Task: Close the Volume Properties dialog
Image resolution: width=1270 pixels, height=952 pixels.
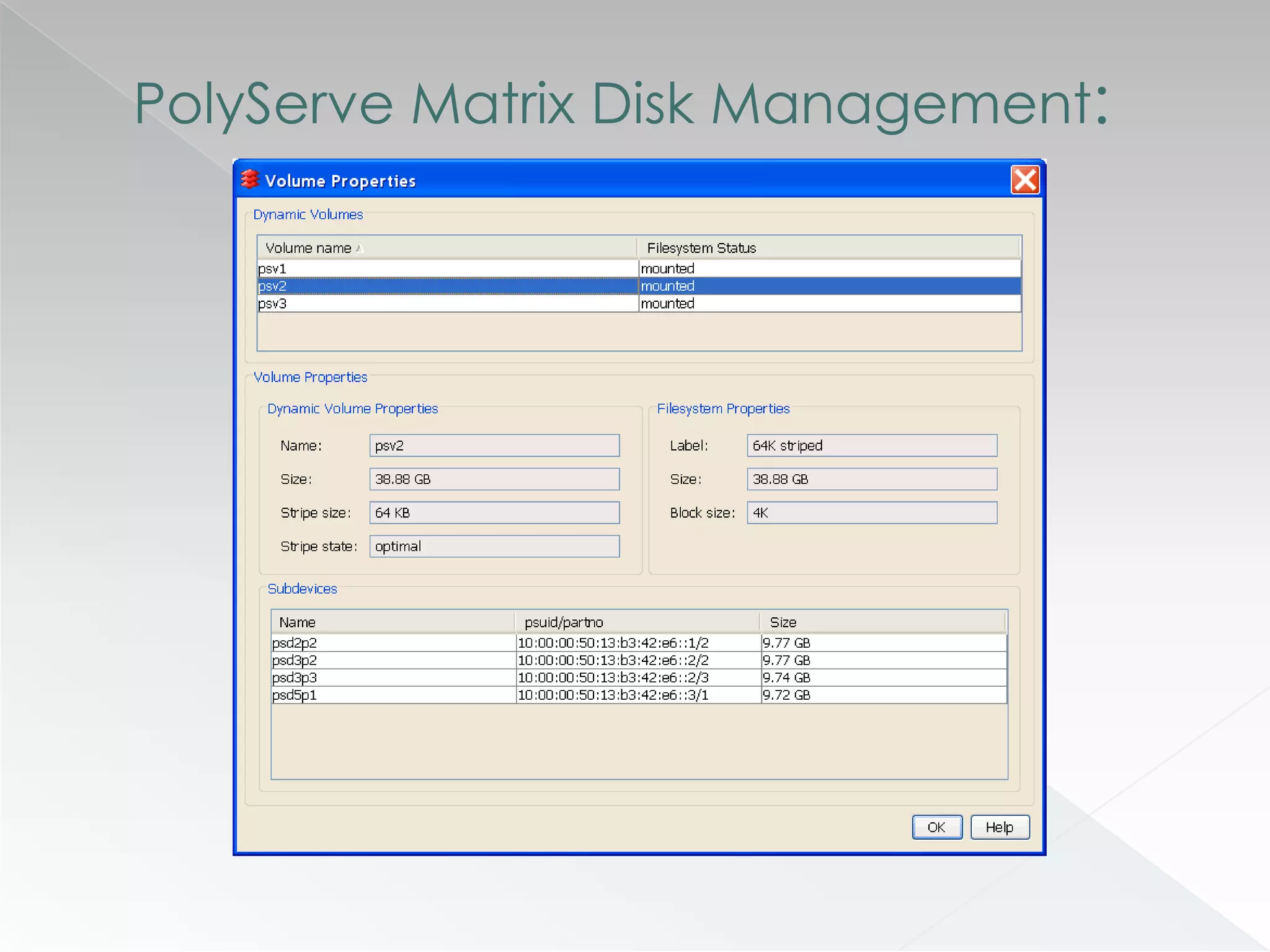Action: tap(1024, 180)
